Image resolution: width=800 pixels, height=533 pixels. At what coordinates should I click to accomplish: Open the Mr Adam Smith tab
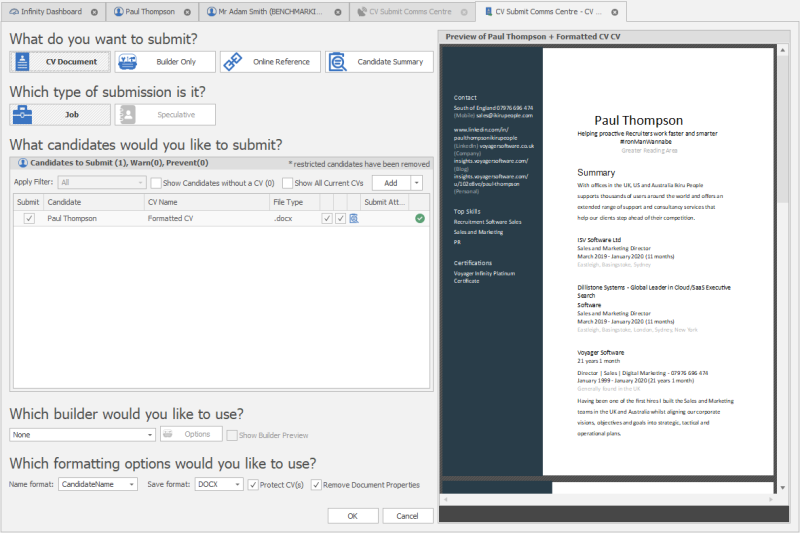pos(274,12)
